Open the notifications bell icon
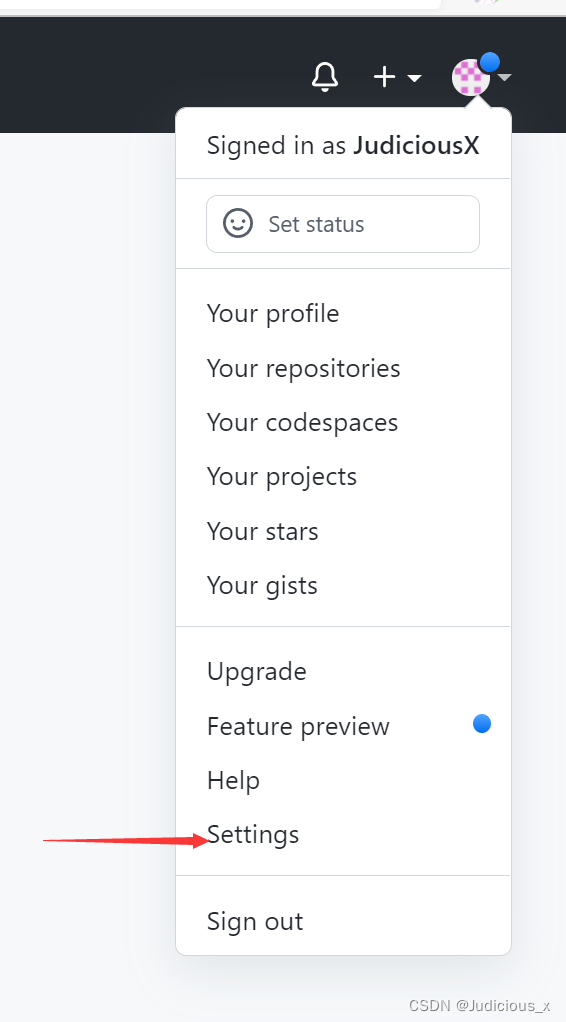566x1022 pixels. 325,77
